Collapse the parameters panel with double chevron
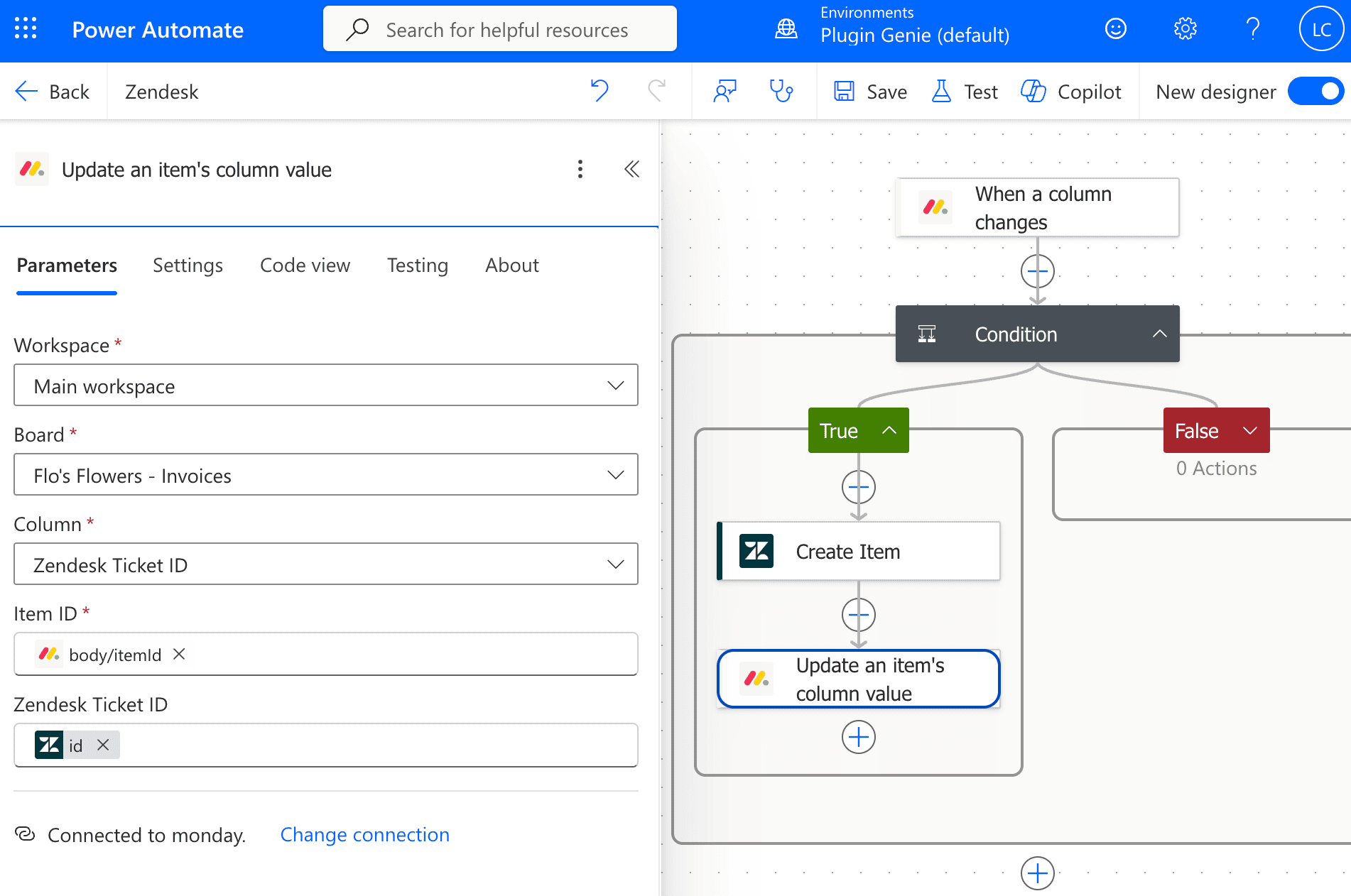This screenshot has height=896, width=1351. coord(631,169)
